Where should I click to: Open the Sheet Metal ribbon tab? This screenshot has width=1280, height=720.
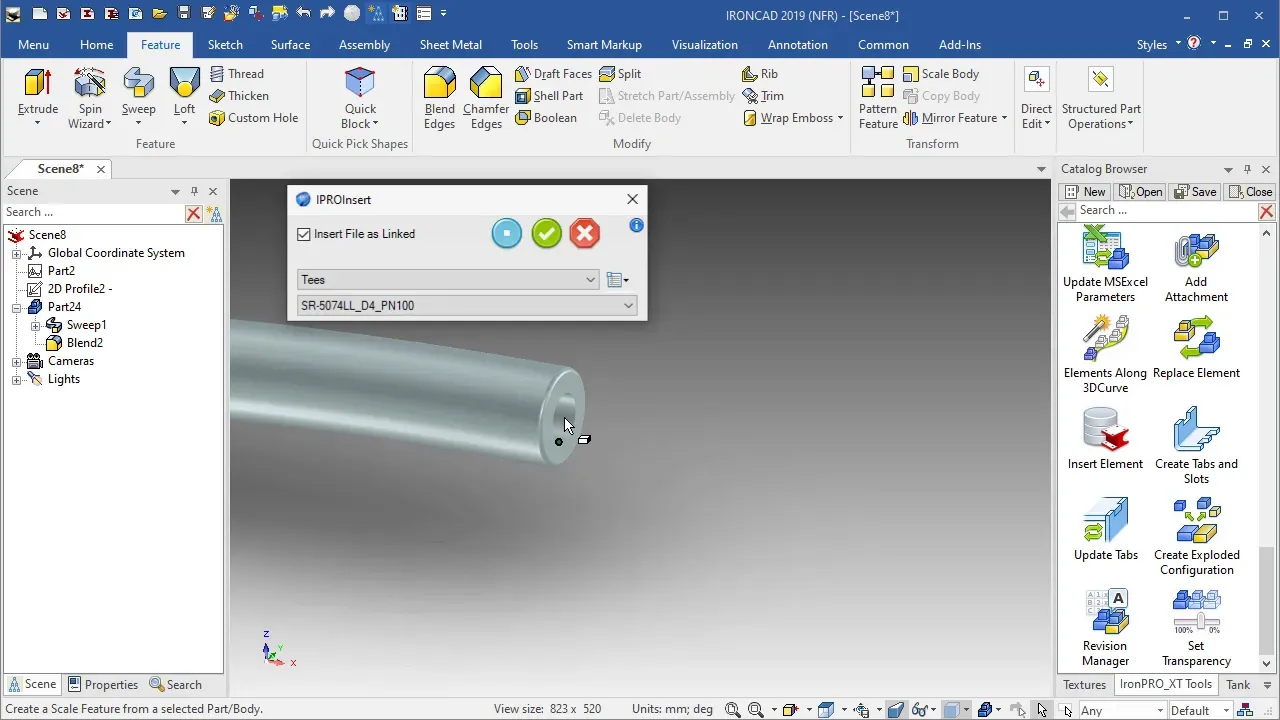point(450,45)
